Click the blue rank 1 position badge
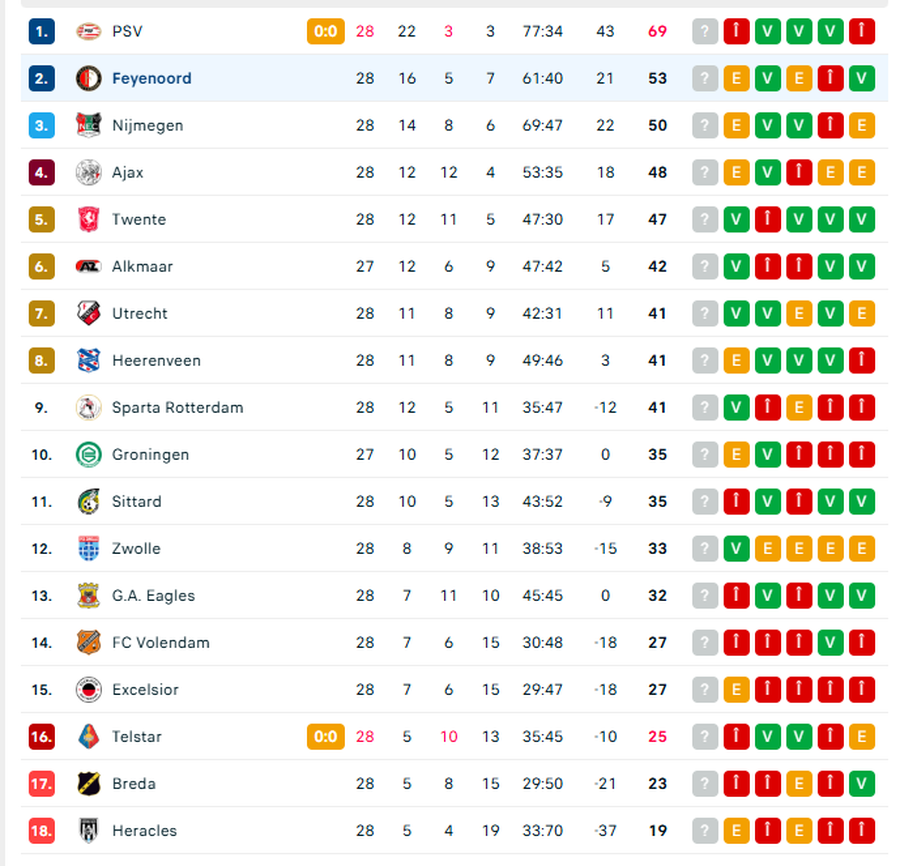Screen dimensions: 900x866 point(41,31)
